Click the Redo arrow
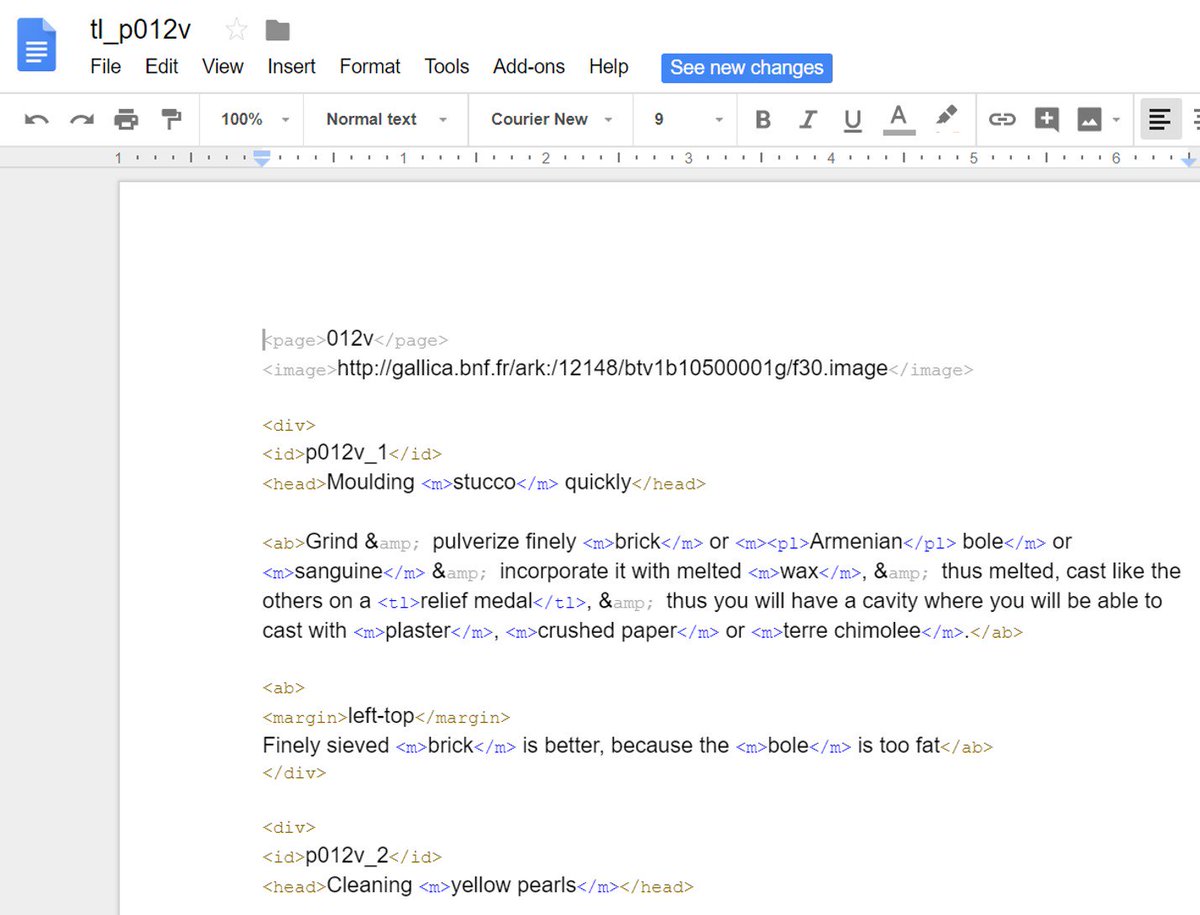The width and height of the screenshot is (1200, 915). pos(81,120)
